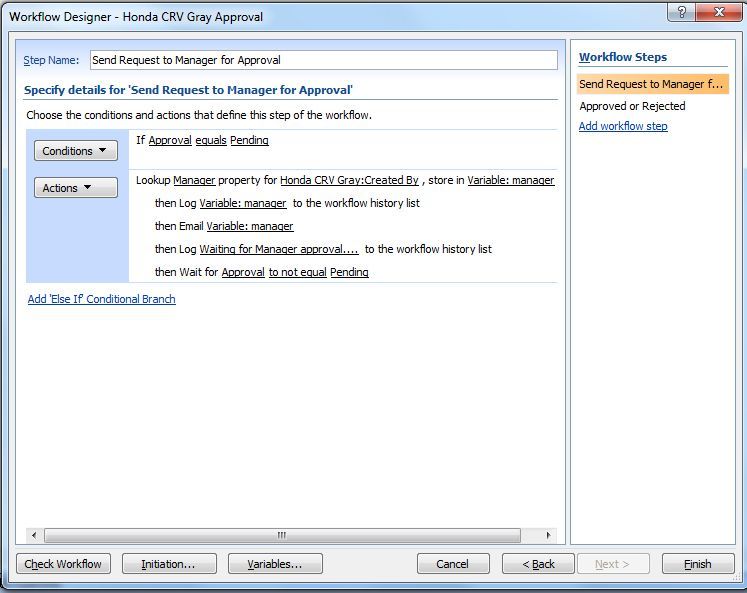The image size is (747, 593).
Task: Click the Finish button
Action: [x=698, y=564]
